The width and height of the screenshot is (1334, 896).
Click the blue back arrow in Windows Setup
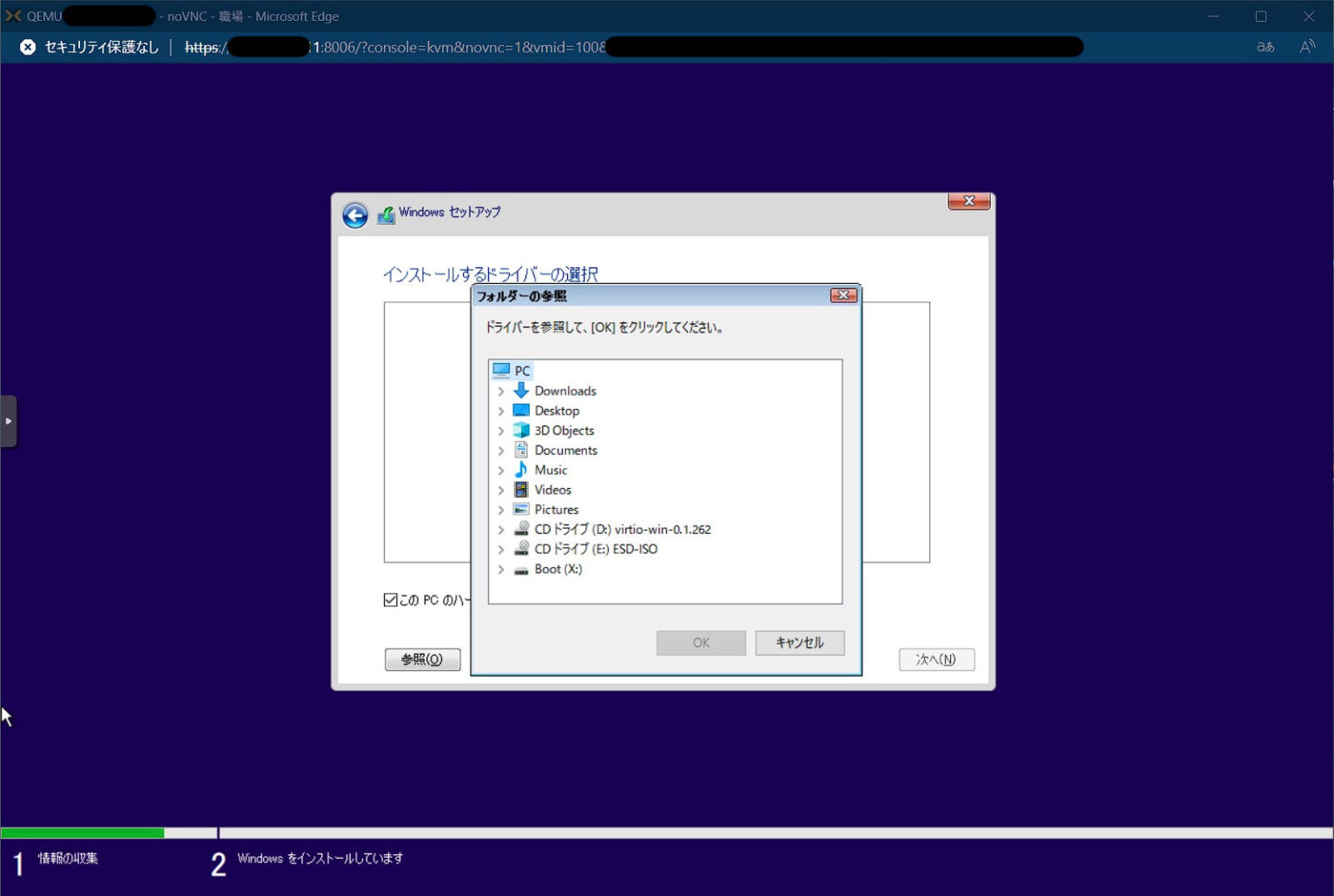pos(354,214)
